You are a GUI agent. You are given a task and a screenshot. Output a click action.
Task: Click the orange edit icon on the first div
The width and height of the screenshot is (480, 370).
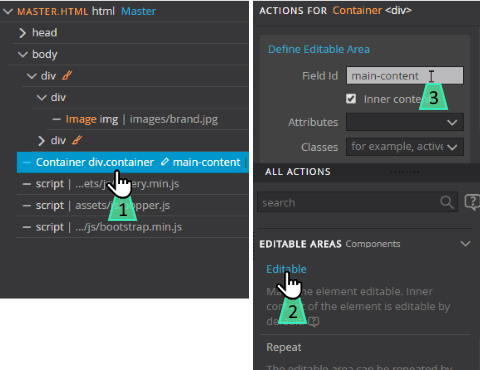click(x=67, y=76)
